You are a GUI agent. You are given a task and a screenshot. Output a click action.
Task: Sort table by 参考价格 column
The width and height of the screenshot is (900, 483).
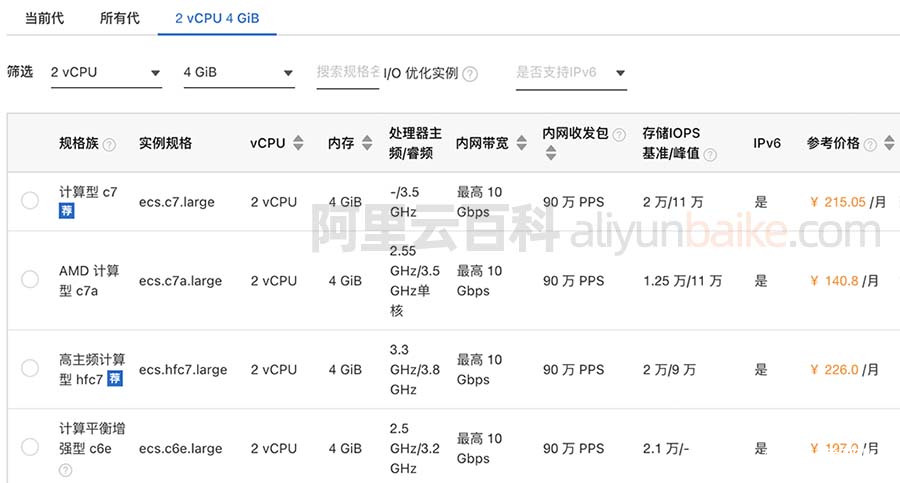(889, 143)
